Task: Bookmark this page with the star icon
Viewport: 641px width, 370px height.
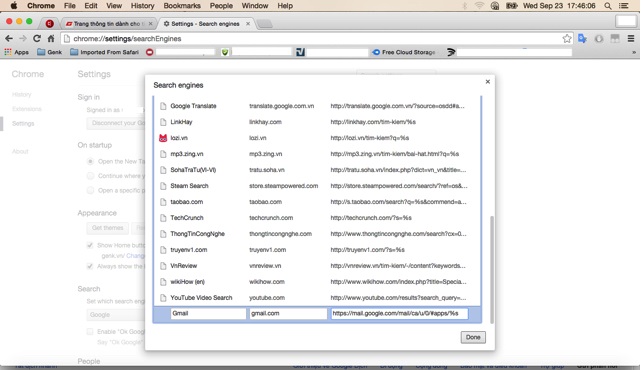Action: [x=567, y=38]
